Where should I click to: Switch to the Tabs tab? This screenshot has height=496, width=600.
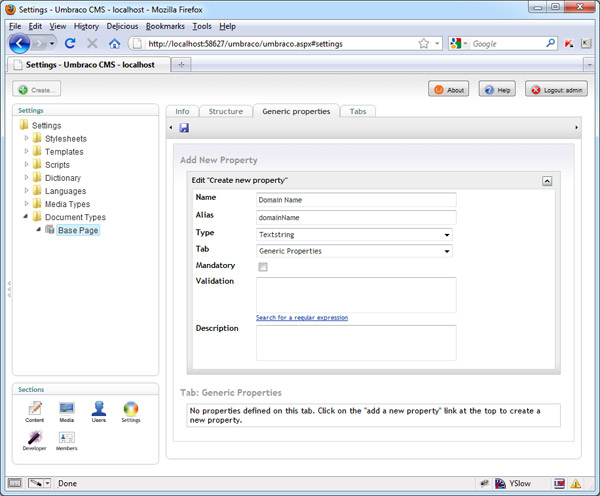point(358,111)
